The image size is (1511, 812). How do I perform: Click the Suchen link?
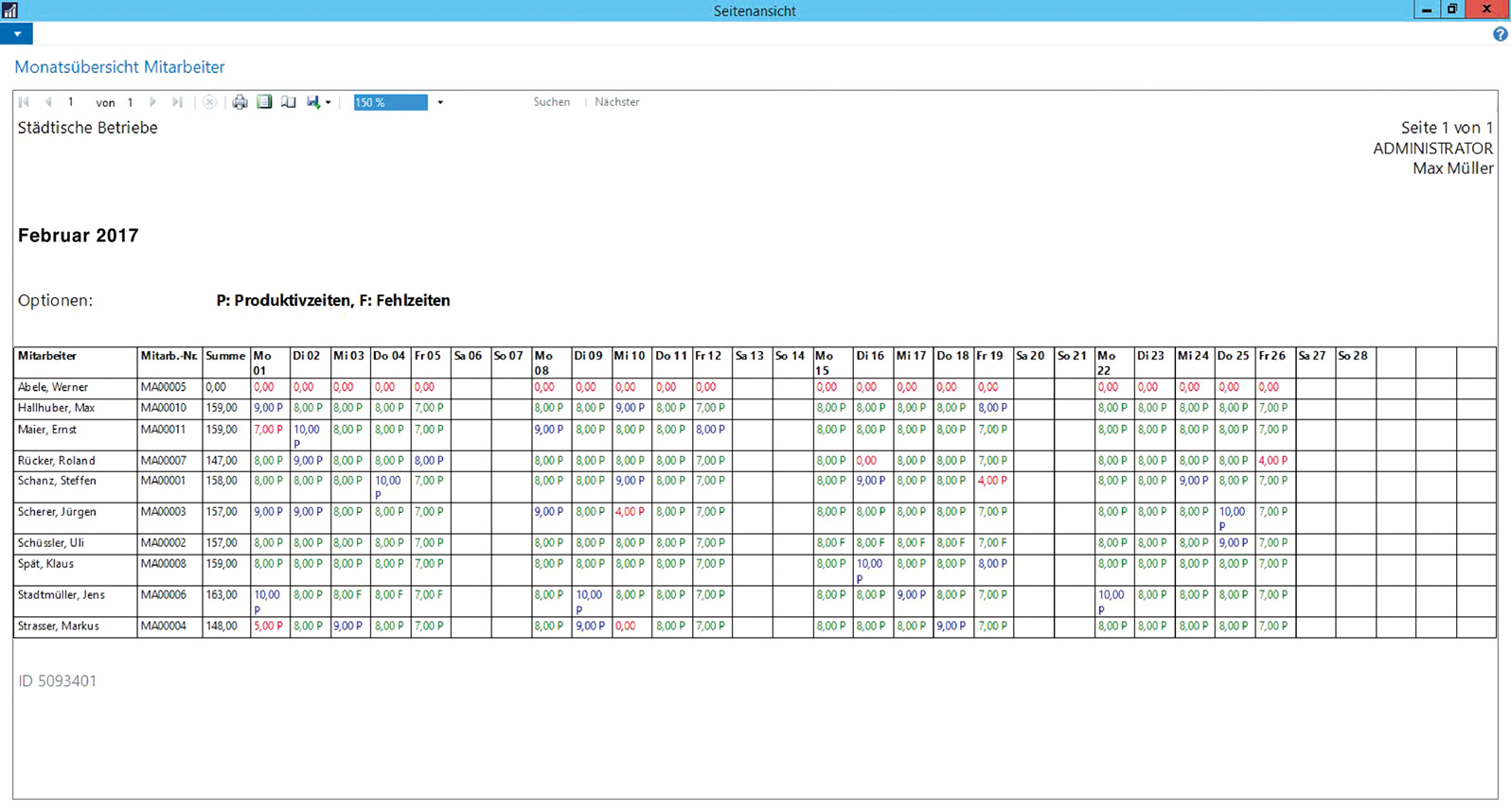click(x=551, y=102)
